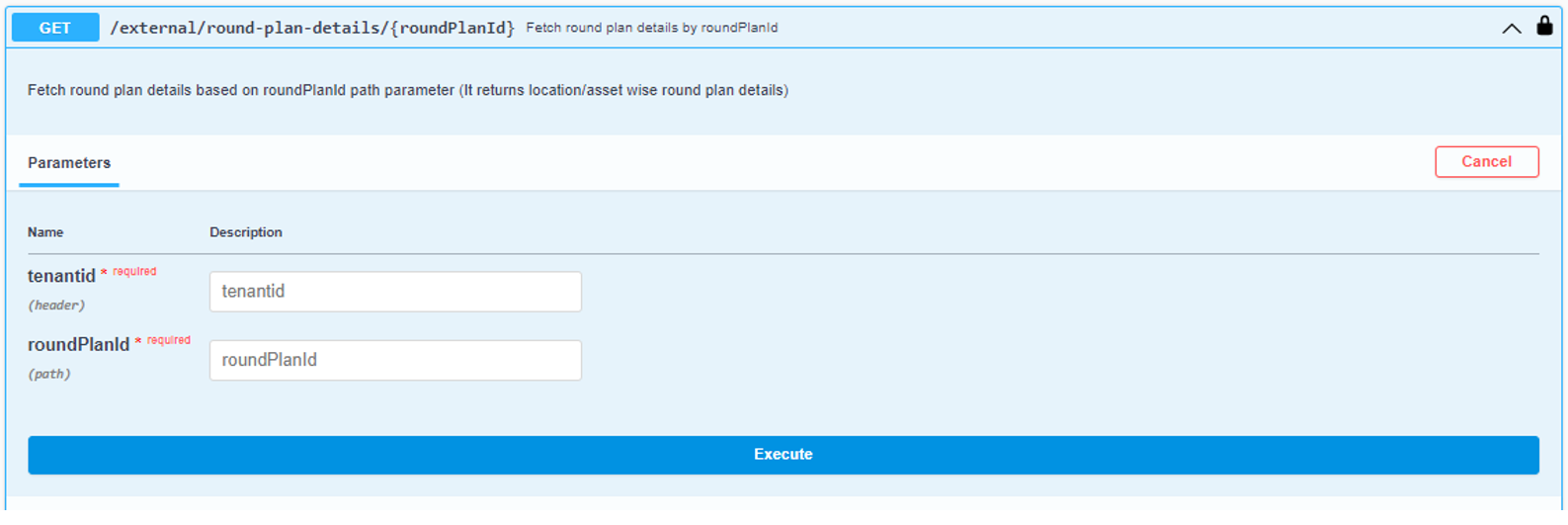Click the (path) type text under roundPlanId
Image resolution: width=1568 pixels, height=525 pixels.
[49, 375]
